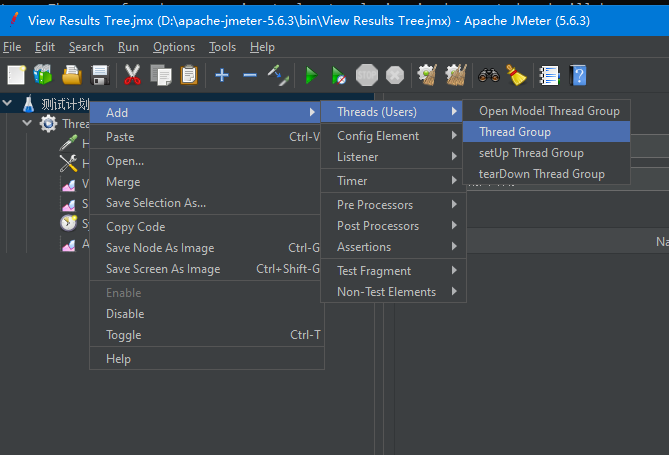This screenshot has width=669, height=455.
Task: Click Disable in context menu
Action: [x=205, y=314]
